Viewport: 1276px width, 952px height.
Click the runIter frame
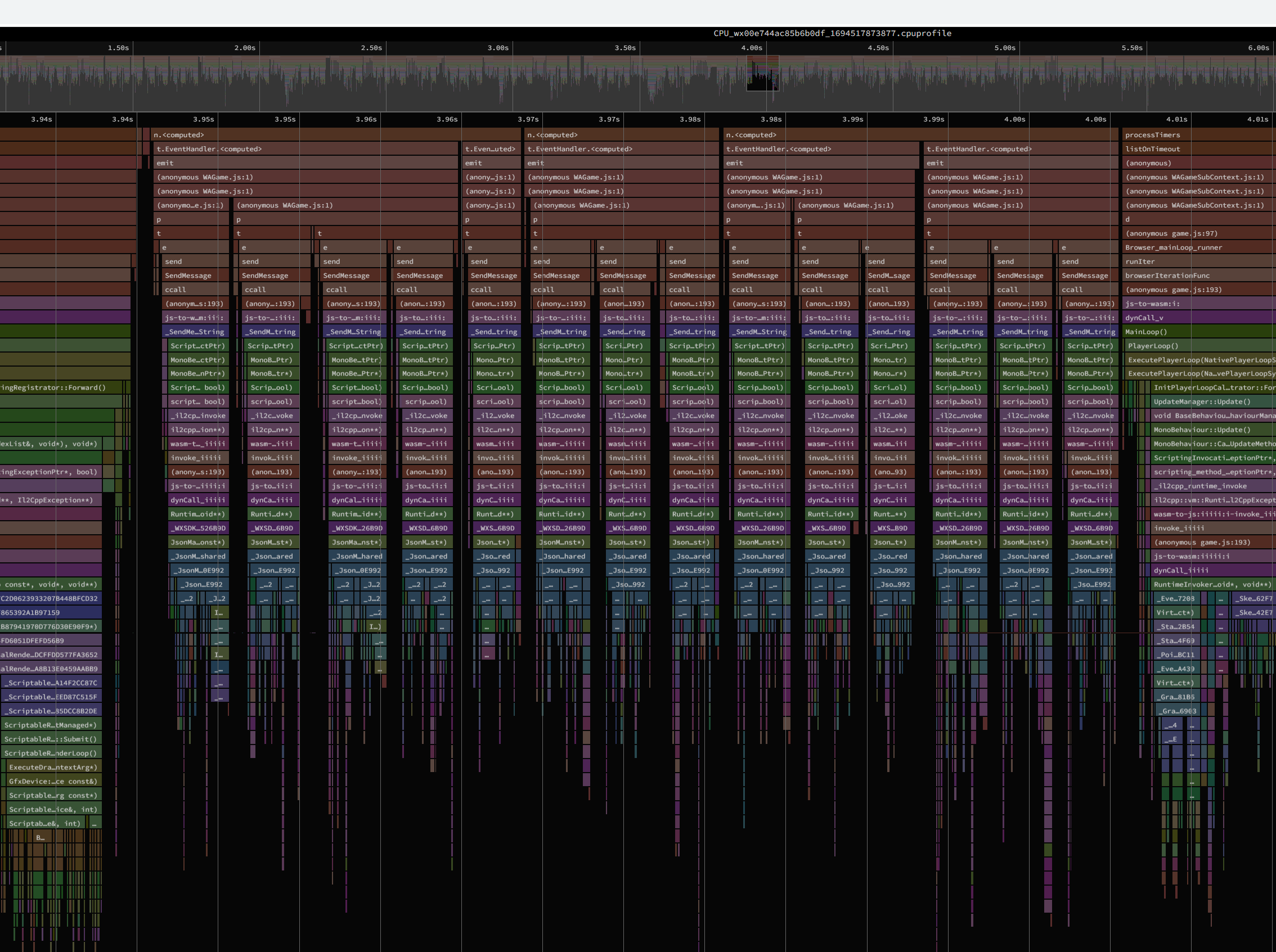click(x=1140, y=261)
